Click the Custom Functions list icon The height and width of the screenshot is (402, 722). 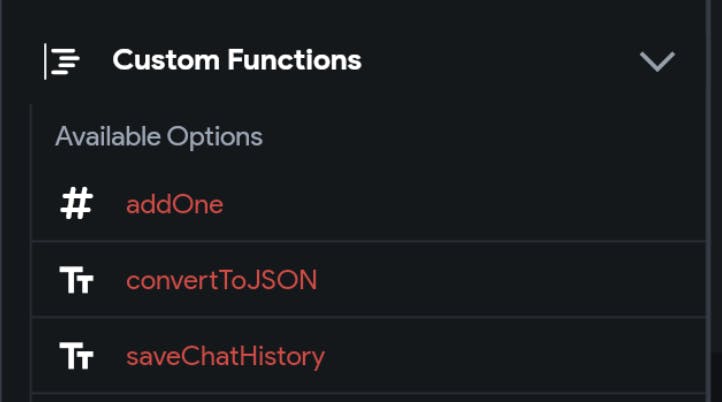[x=63, y=61]
